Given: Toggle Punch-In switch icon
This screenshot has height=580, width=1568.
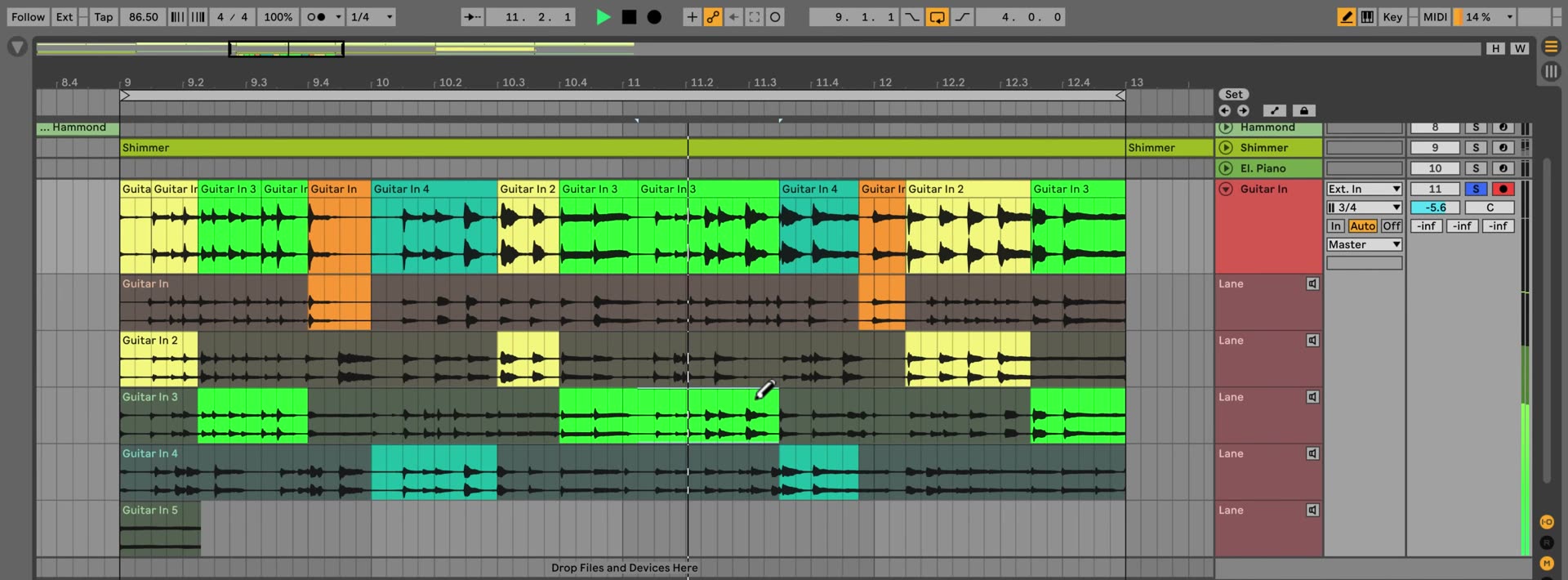Looking at the screenshot, I should point(911,16).
